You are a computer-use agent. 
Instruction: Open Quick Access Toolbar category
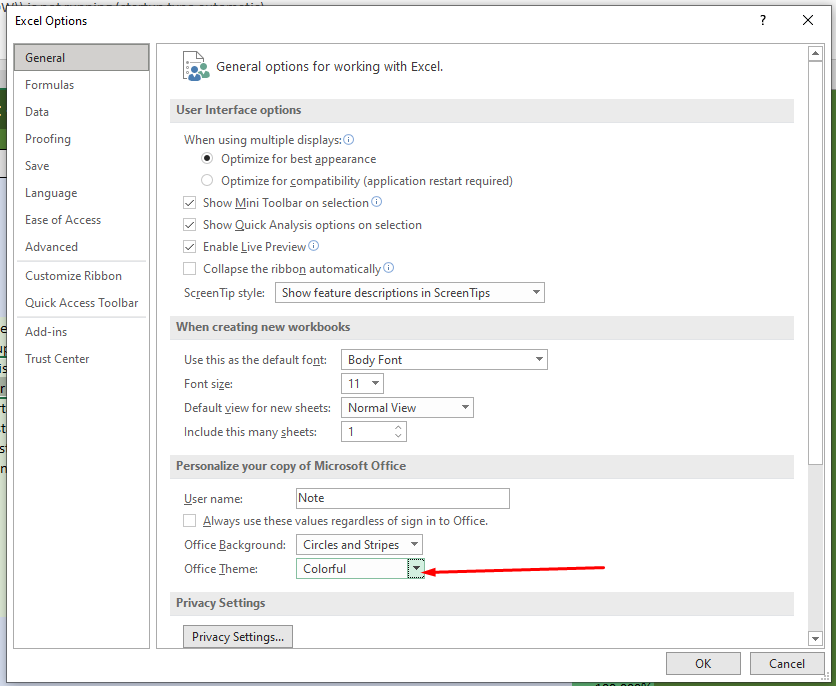[82, 303]
